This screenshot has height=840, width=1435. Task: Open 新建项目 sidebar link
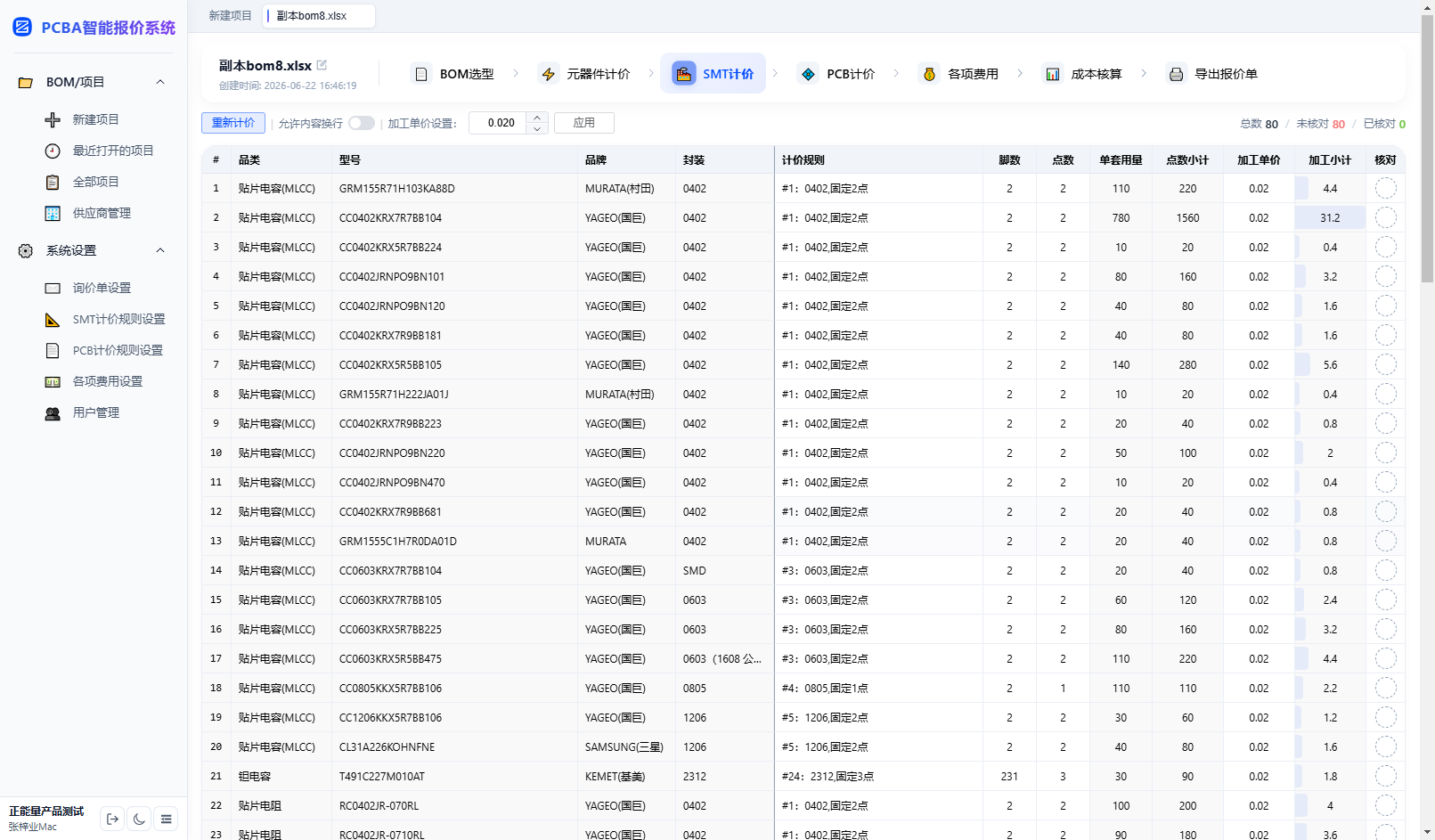pos(95,119)
